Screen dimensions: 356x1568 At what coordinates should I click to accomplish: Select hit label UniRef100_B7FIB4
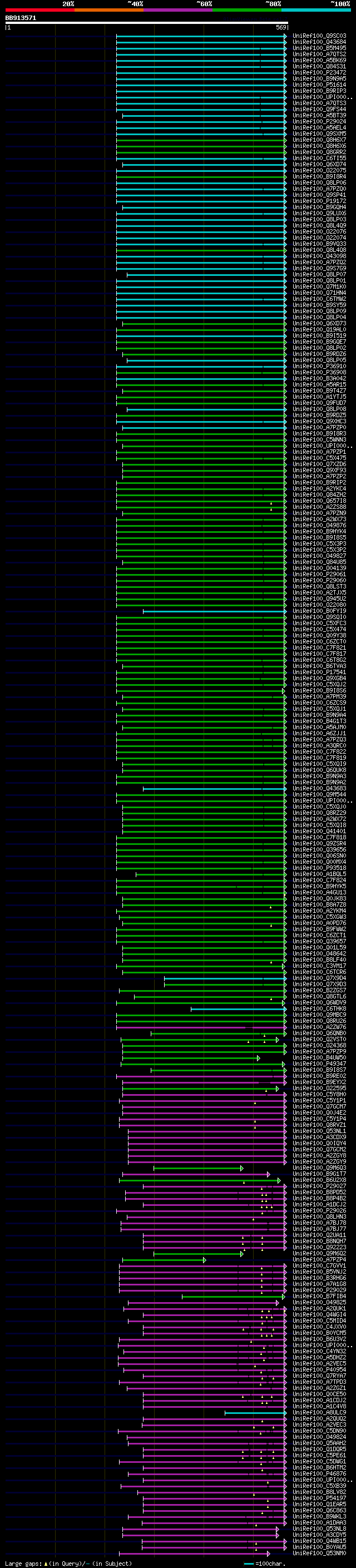(x=319, y=1296)
